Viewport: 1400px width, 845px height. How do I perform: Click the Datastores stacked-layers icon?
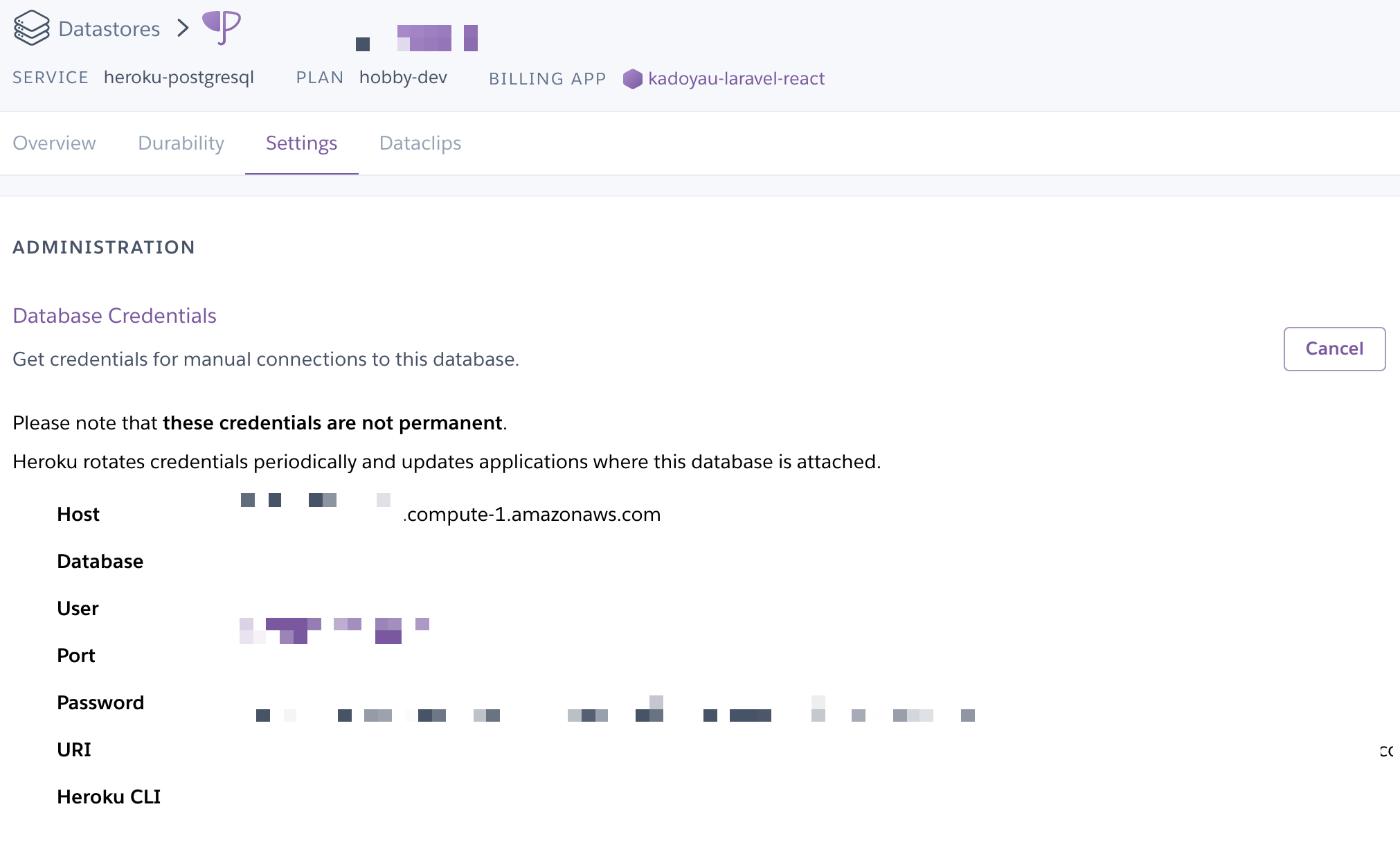pos(31,28)
